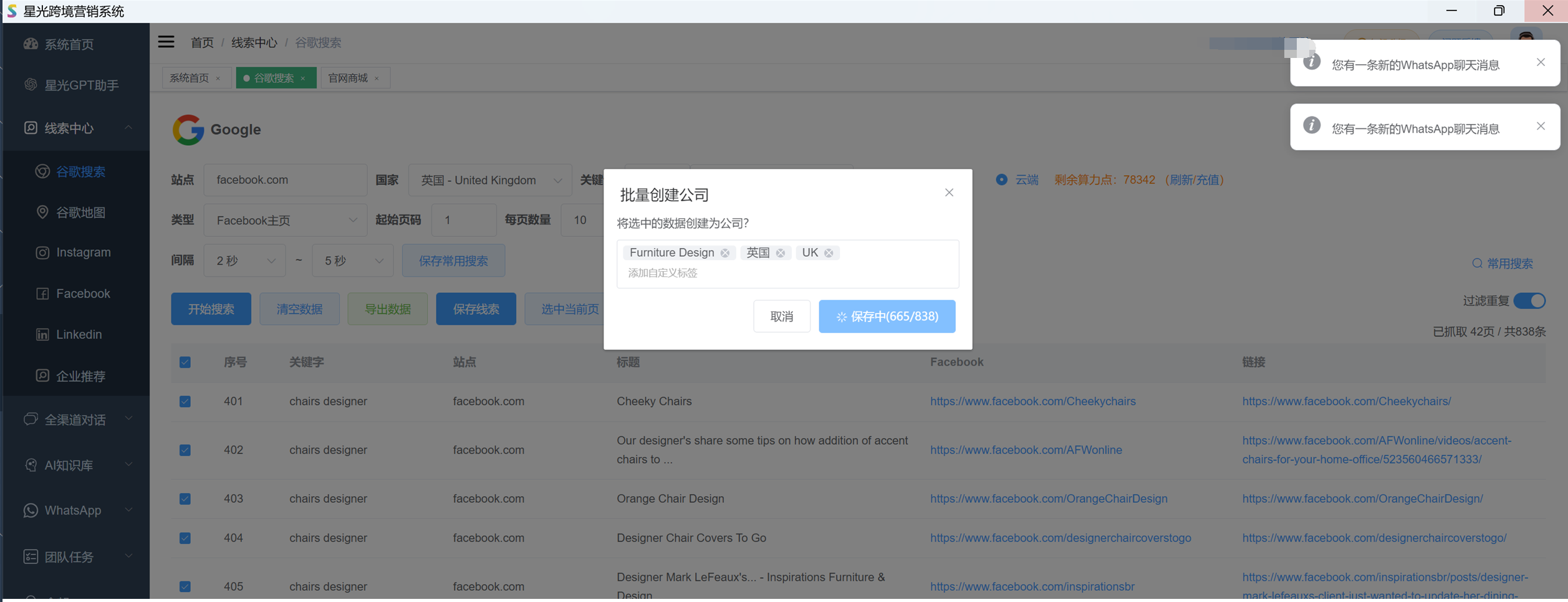Close the 批量创建公司 dialog

pos(949,193)
